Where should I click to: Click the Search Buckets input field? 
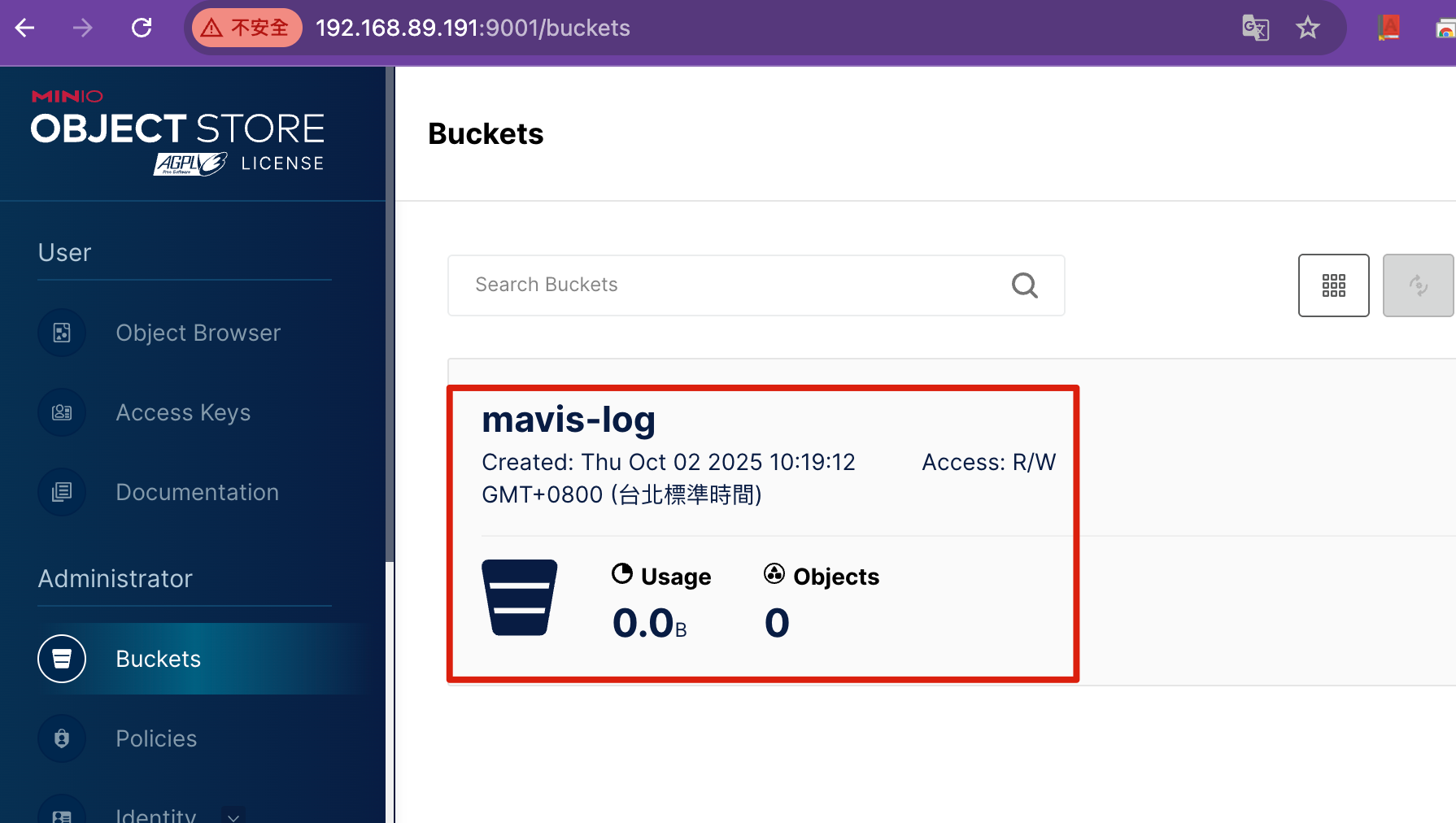[732, 285]
